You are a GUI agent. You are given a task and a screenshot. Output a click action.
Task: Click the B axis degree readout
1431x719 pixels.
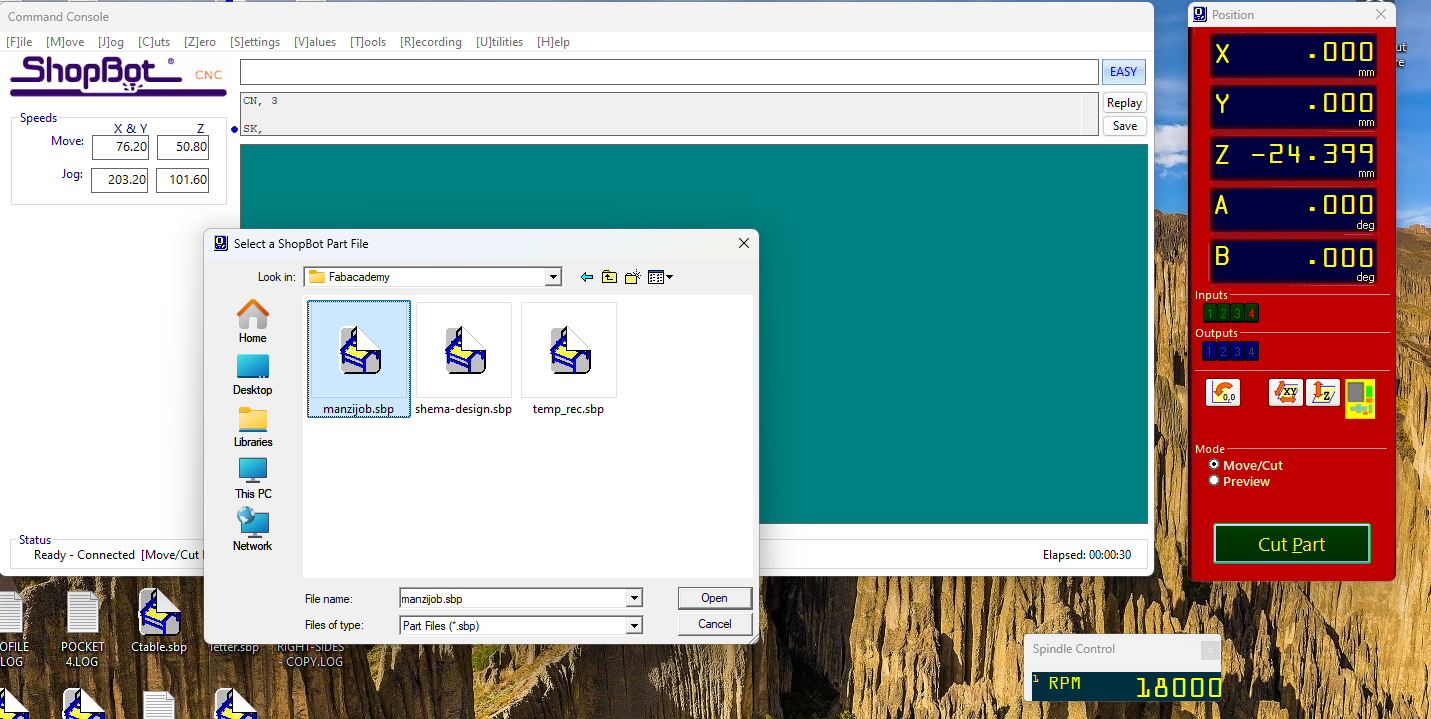coord(1294,261)
